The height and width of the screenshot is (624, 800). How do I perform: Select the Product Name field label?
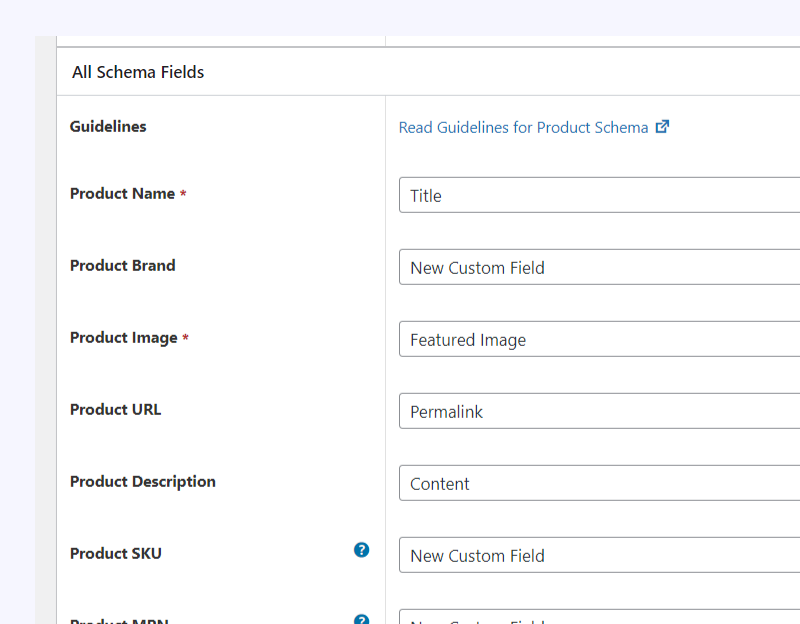[x=122, y=194]
